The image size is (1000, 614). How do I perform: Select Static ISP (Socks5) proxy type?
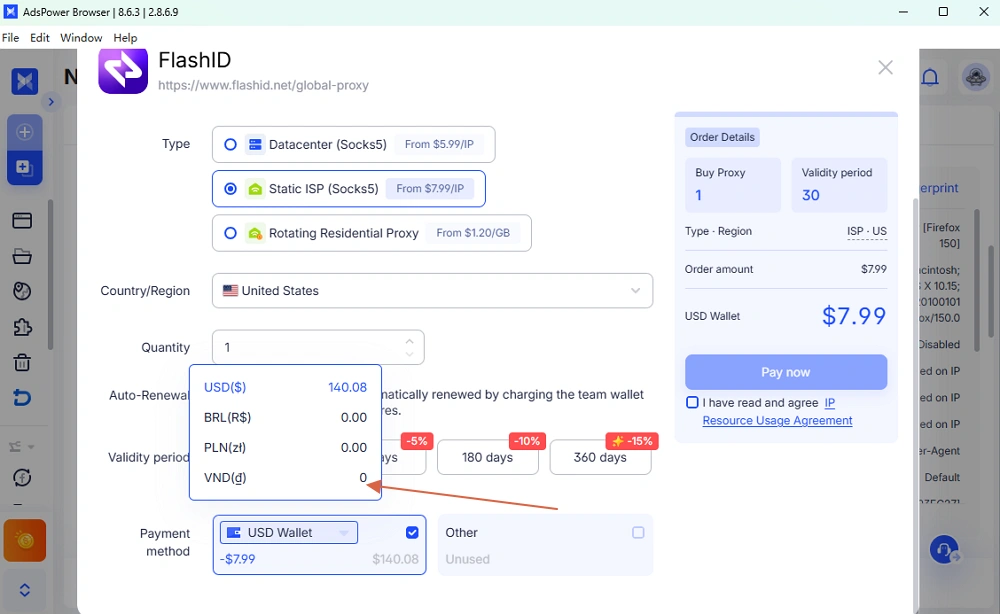348,189
